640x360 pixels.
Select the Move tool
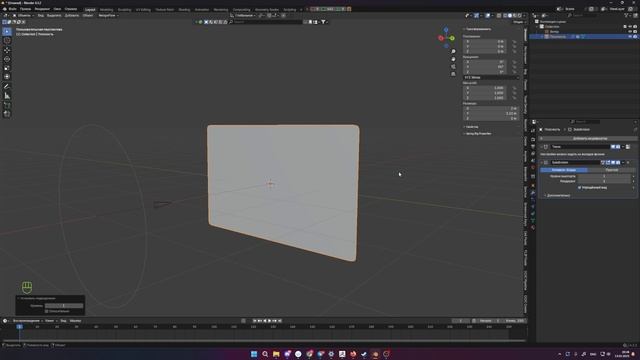click(x=7, y=50)
